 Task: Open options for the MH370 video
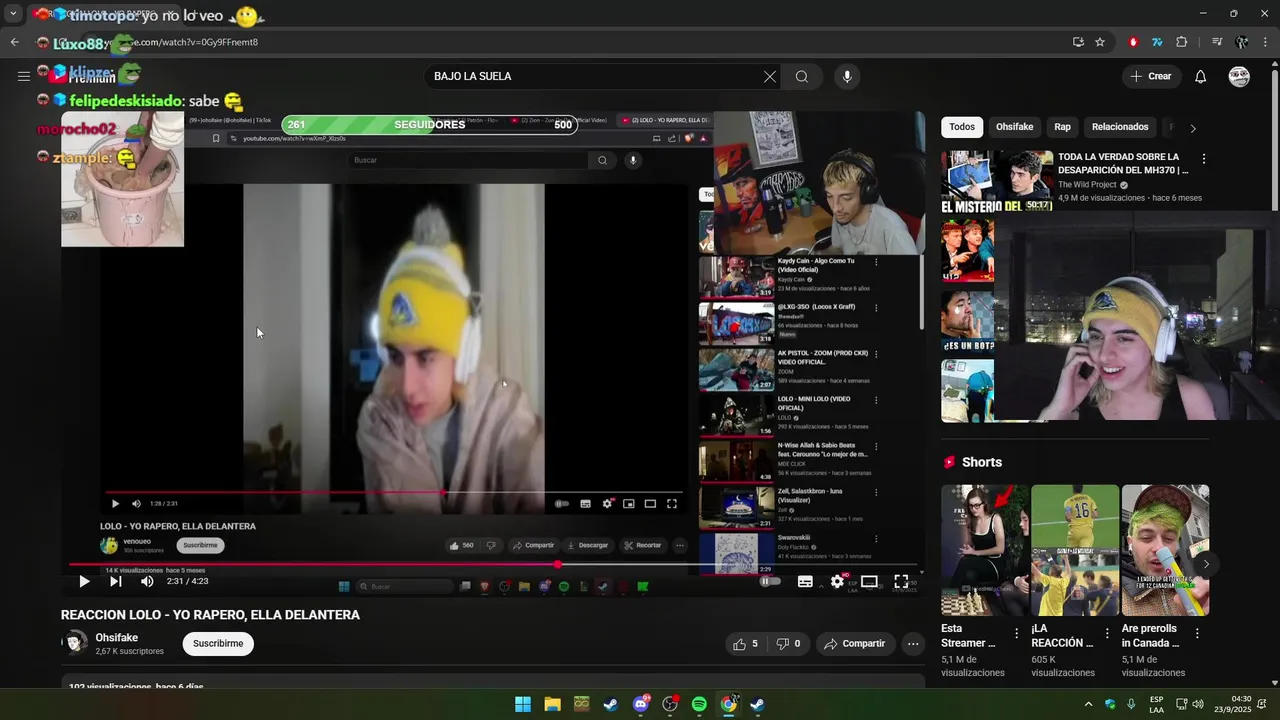pyautogui.click(x=1204, y=159)
